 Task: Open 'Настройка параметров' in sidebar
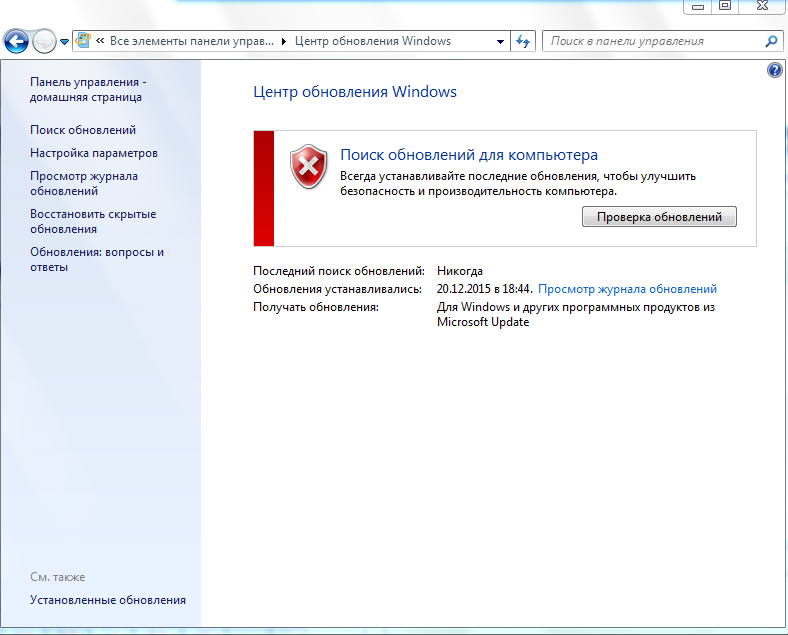[94, 153]
